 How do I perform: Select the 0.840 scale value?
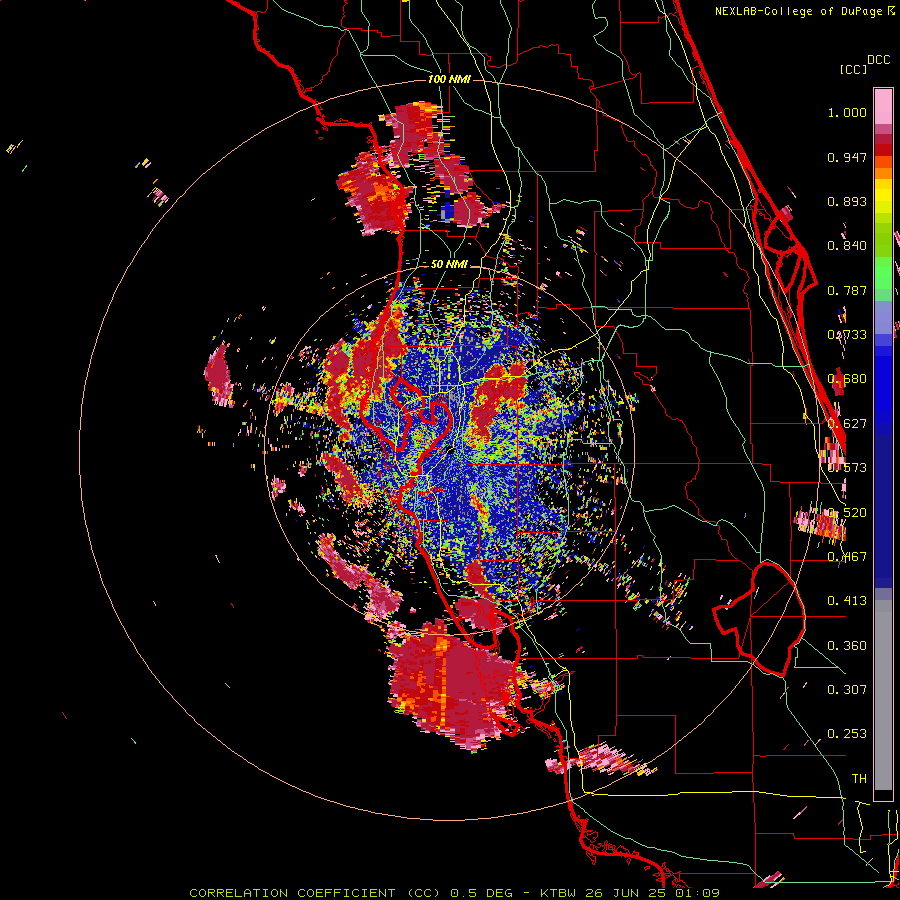847,246
